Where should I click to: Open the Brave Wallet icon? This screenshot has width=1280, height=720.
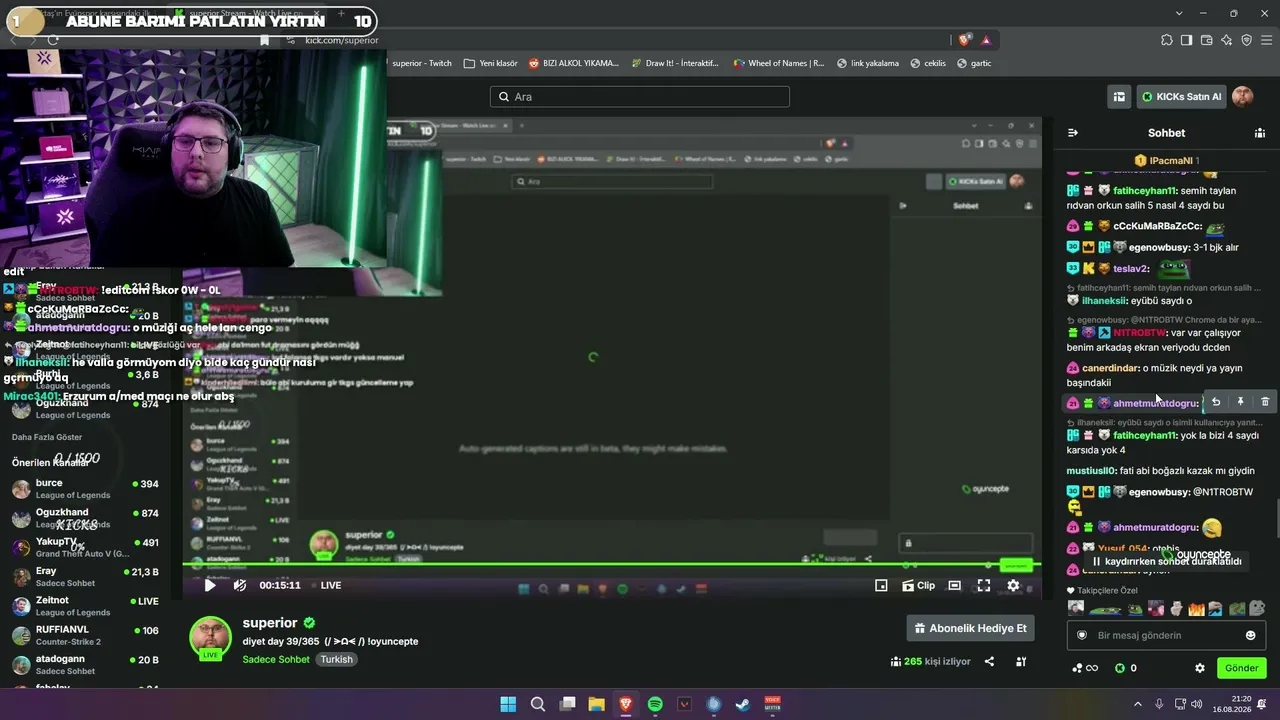click(1206, 40)
